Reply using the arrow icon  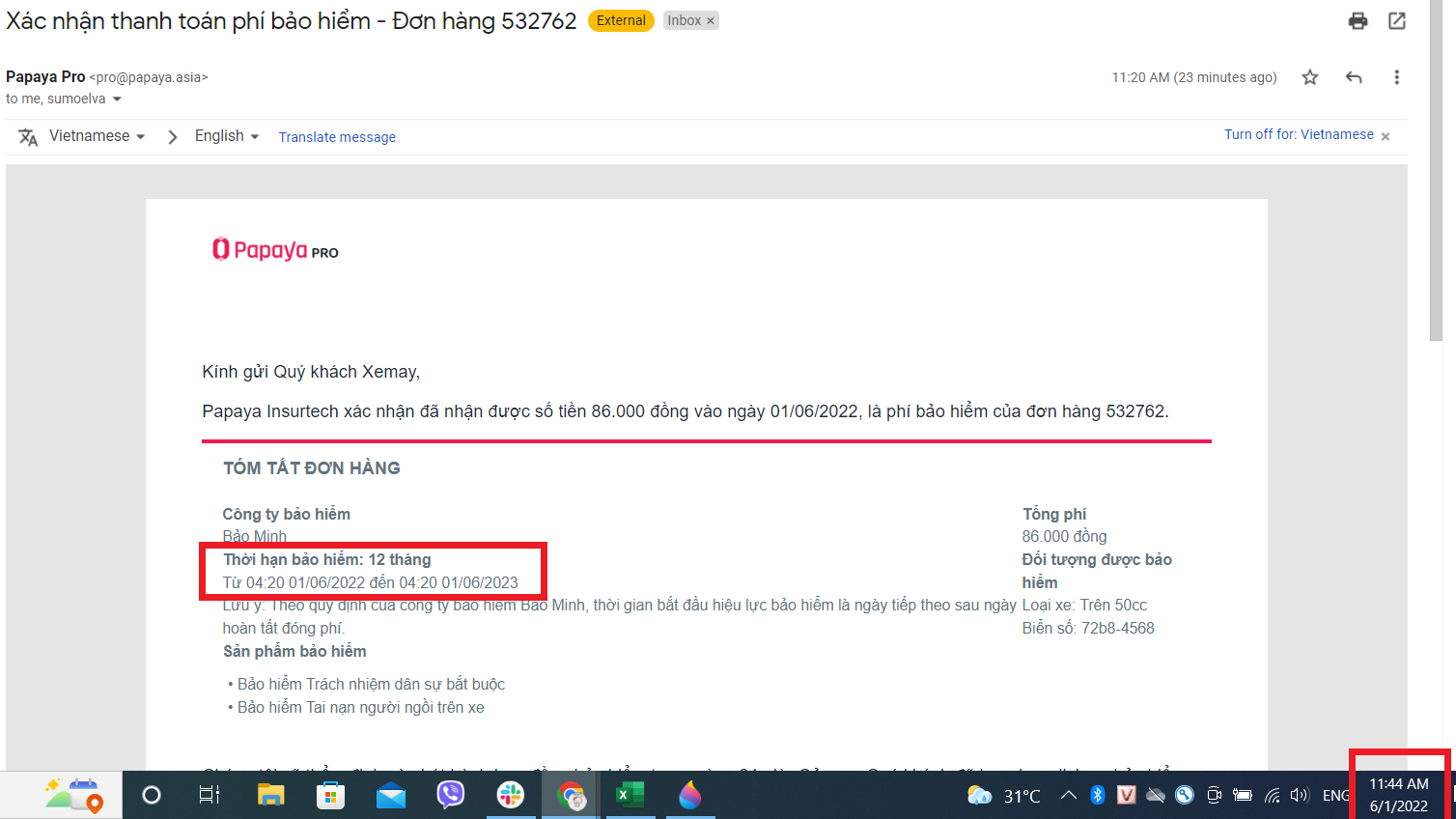tap(1354, 77)
